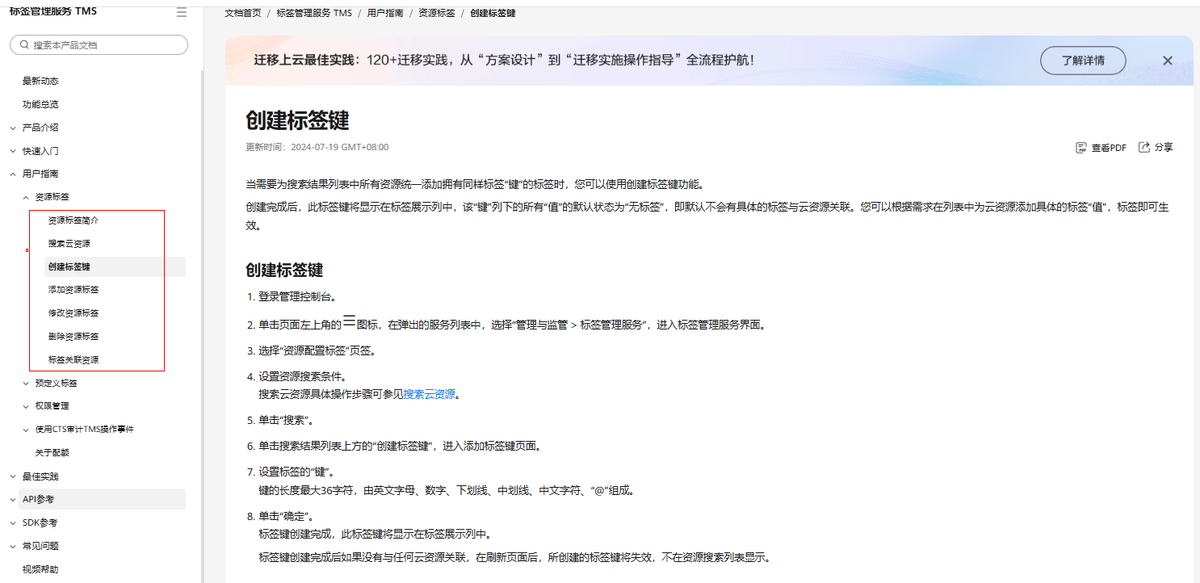
Task: Open the 搜索云资源 hyperlink in step 4
Action: point(429,394)
